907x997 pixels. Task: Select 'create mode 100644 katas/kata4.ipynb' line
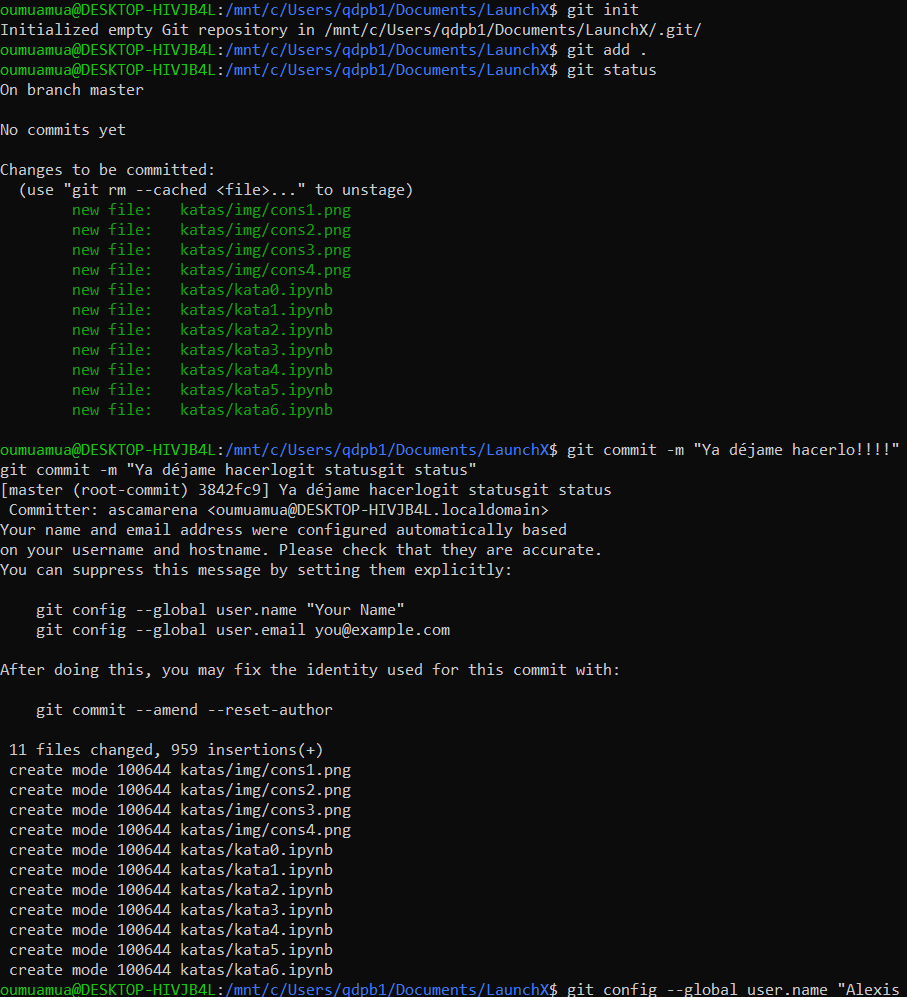coord(171,930)
